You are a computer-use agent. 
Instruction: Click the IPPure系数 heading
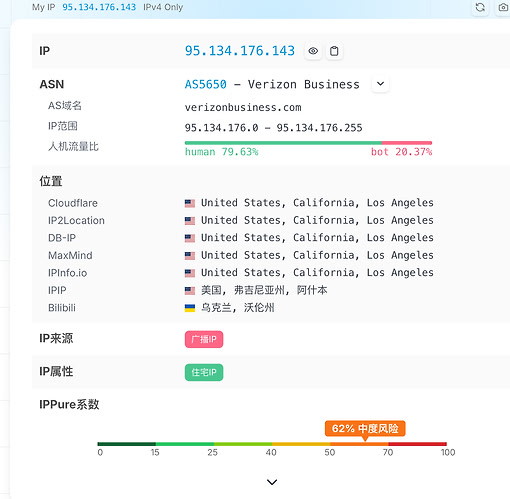[69, 404]
